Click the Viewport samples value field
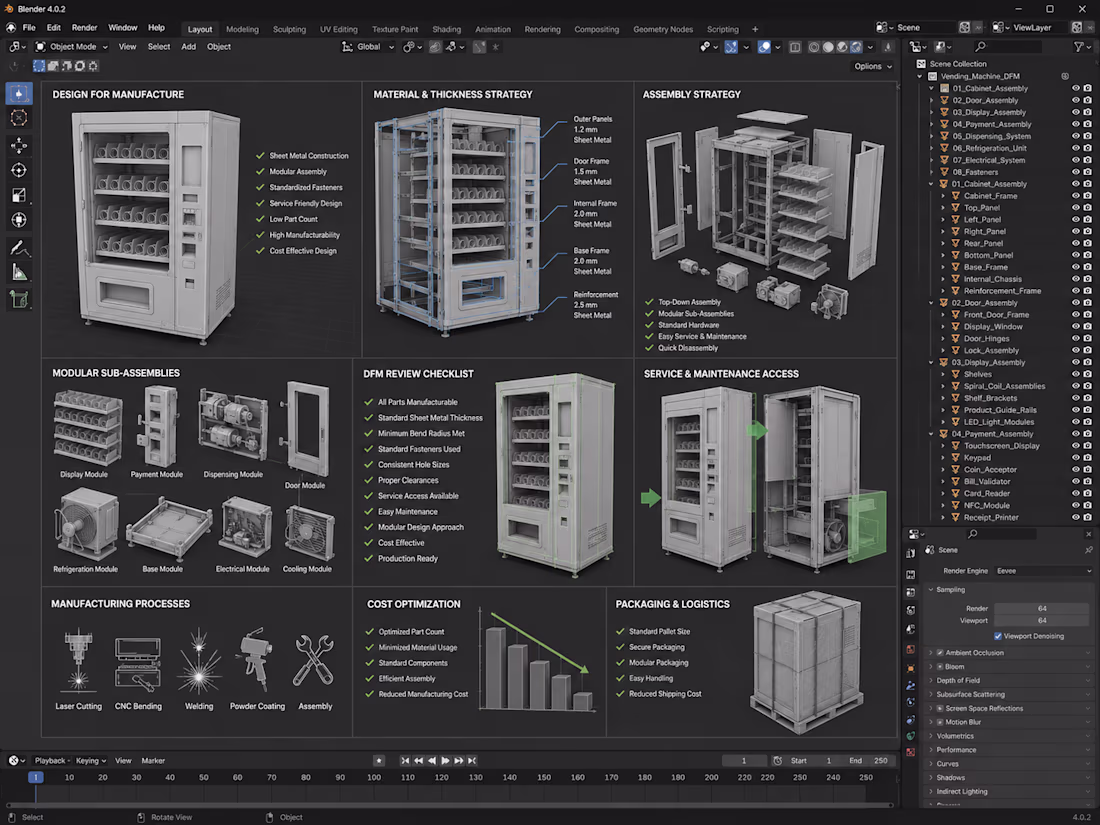 [1042, 621]
